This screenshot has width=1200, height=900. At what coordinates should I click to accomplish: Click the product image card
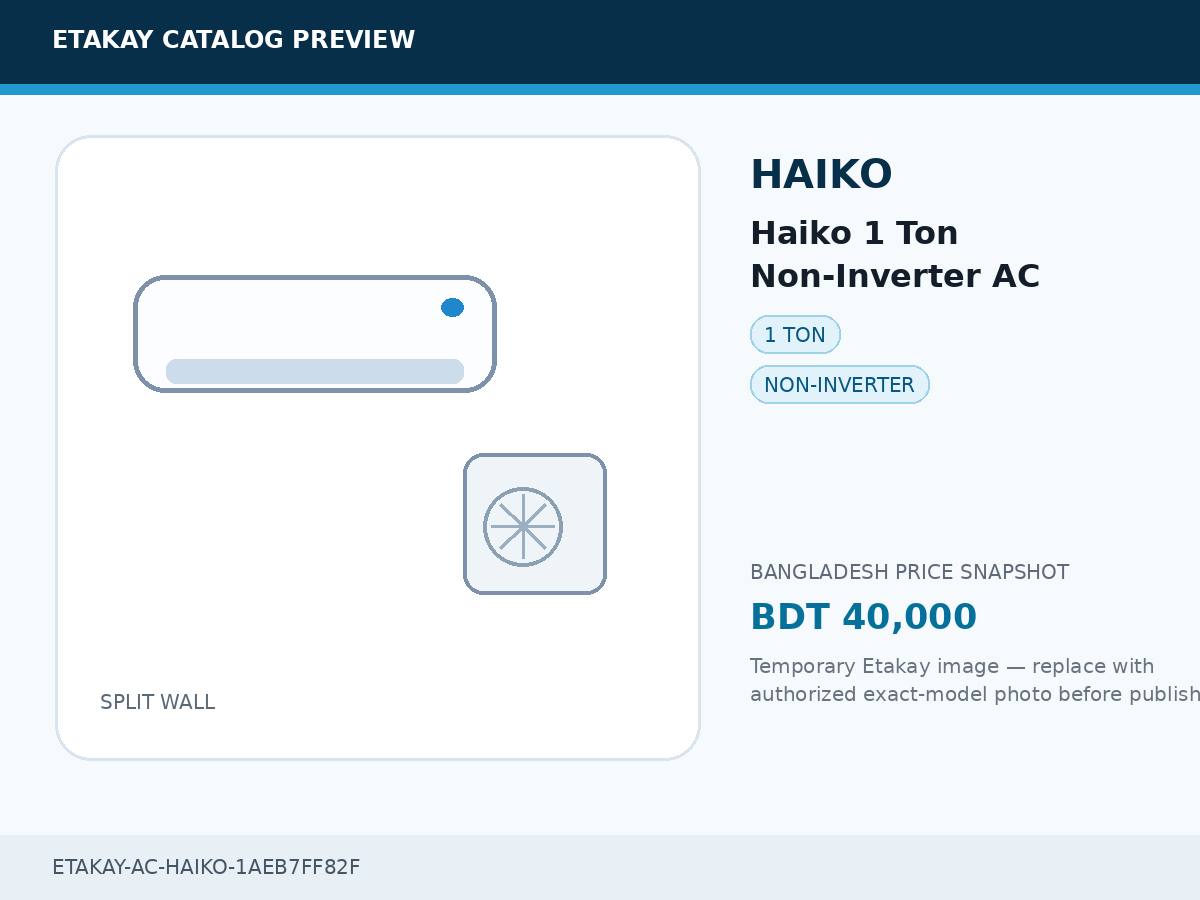click(378, 448)
